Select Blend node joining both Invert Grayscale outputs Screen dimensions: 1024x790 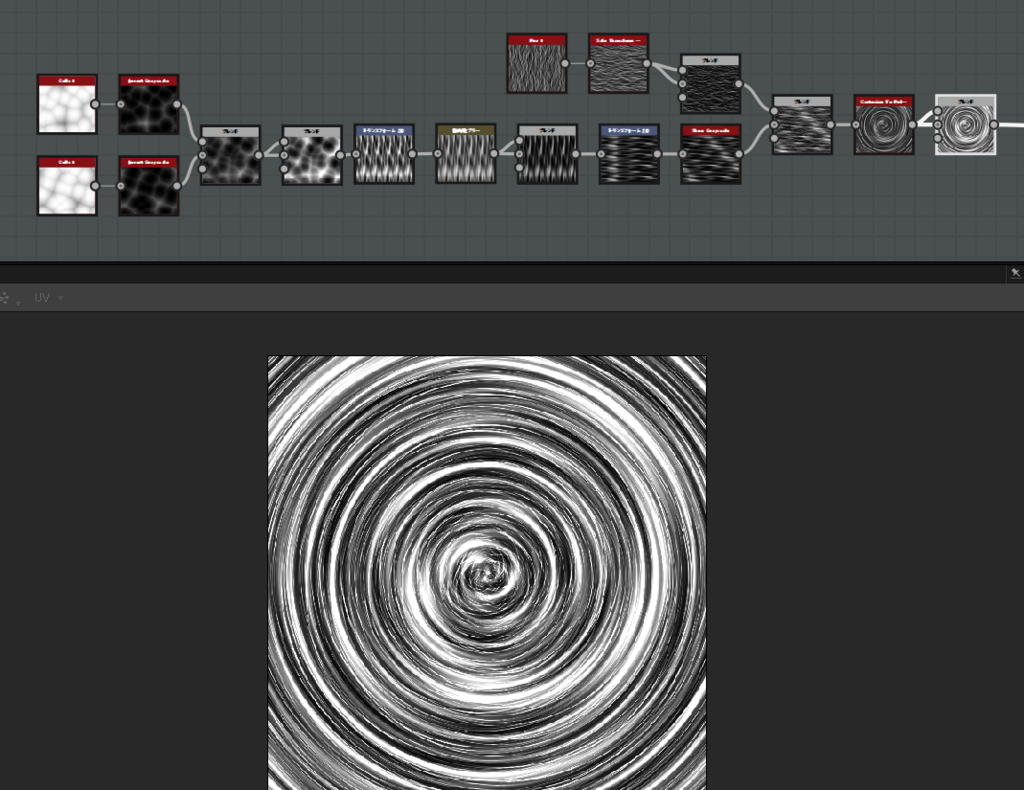(231, 155)
